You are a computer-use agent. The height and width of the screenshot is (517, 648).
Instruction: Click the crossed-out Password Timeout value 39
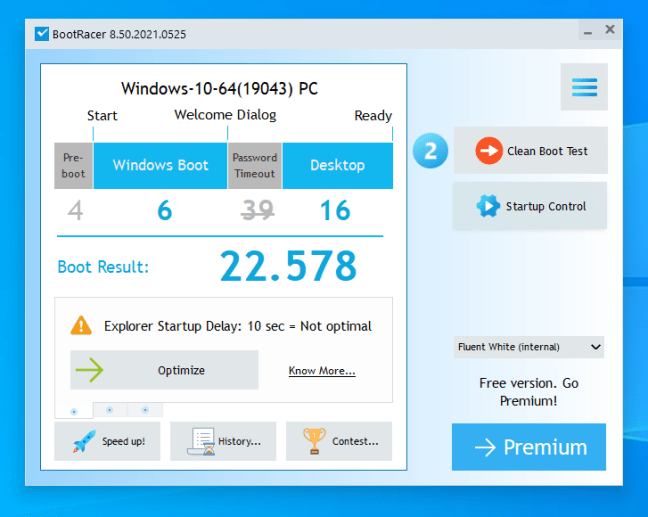tap(257, 210)
